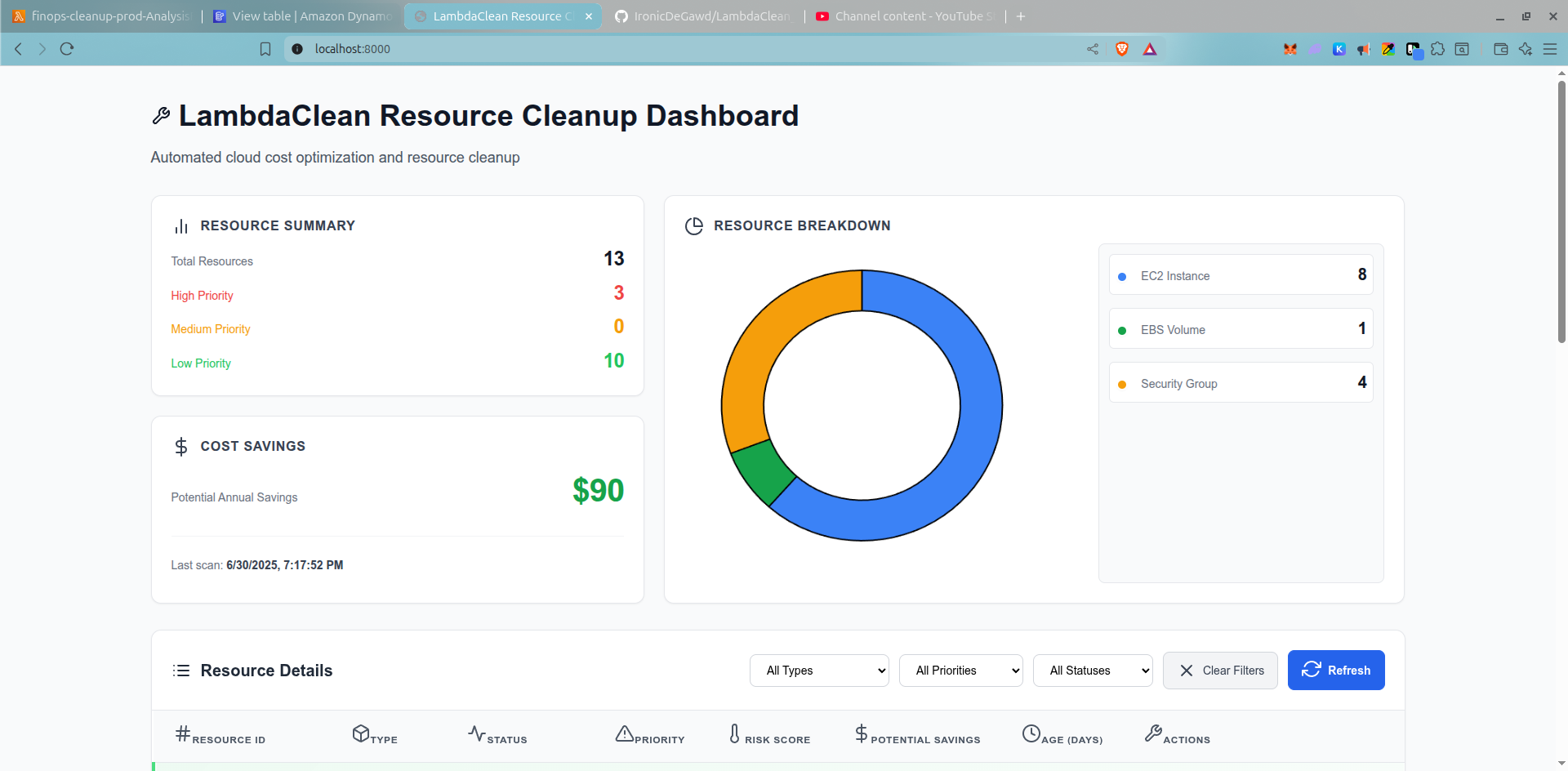Click the wrench icon in Actions header
The width and height of the screenshot is (1568, 771).
pyautogui.click(x=1153, y=733)
